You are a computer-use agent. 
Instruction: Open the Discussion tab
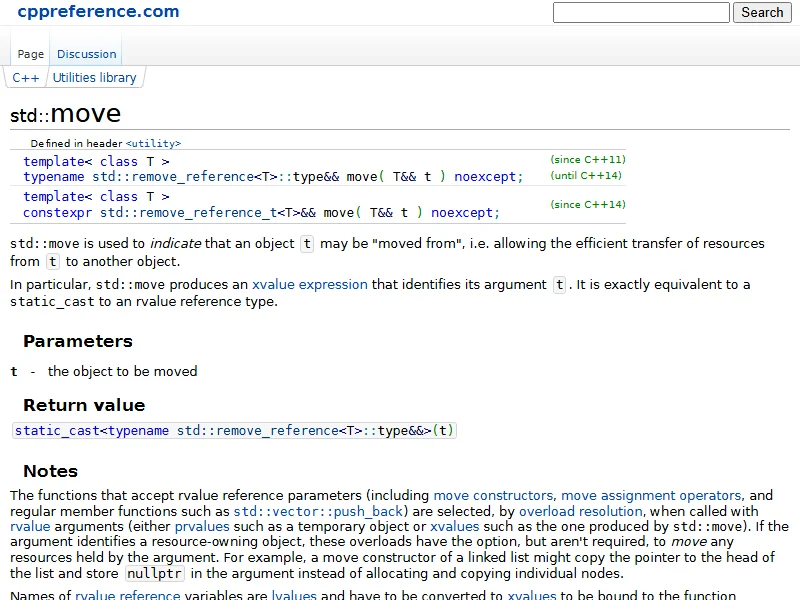(86, 54)
